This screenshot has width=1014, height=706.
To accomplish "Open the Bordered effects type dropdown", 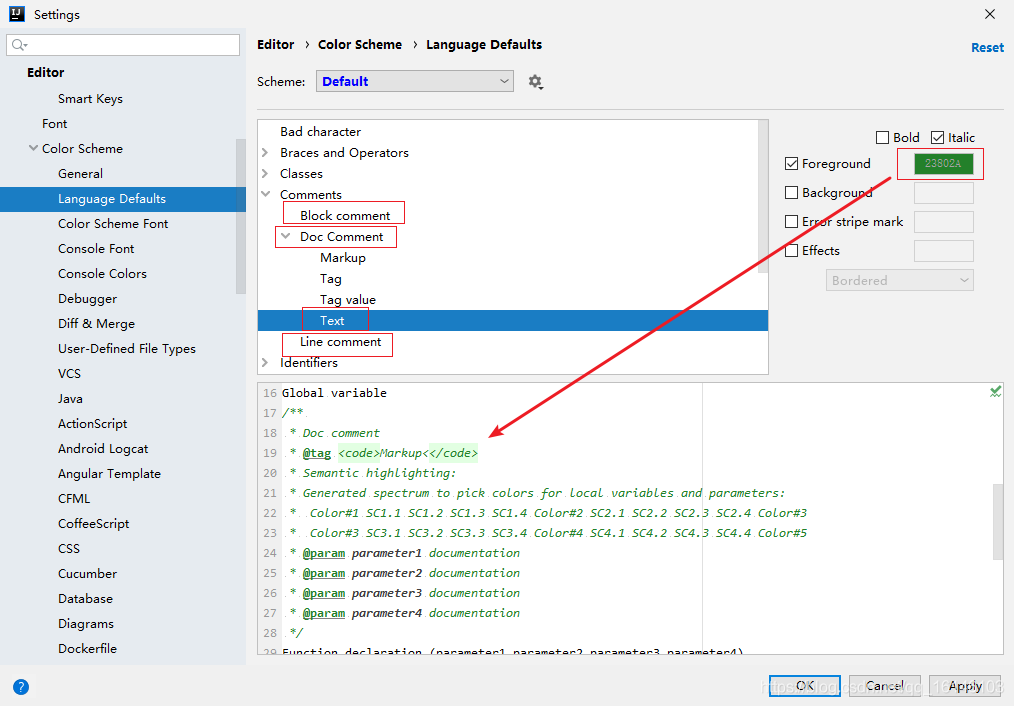I will pos(899,281).
